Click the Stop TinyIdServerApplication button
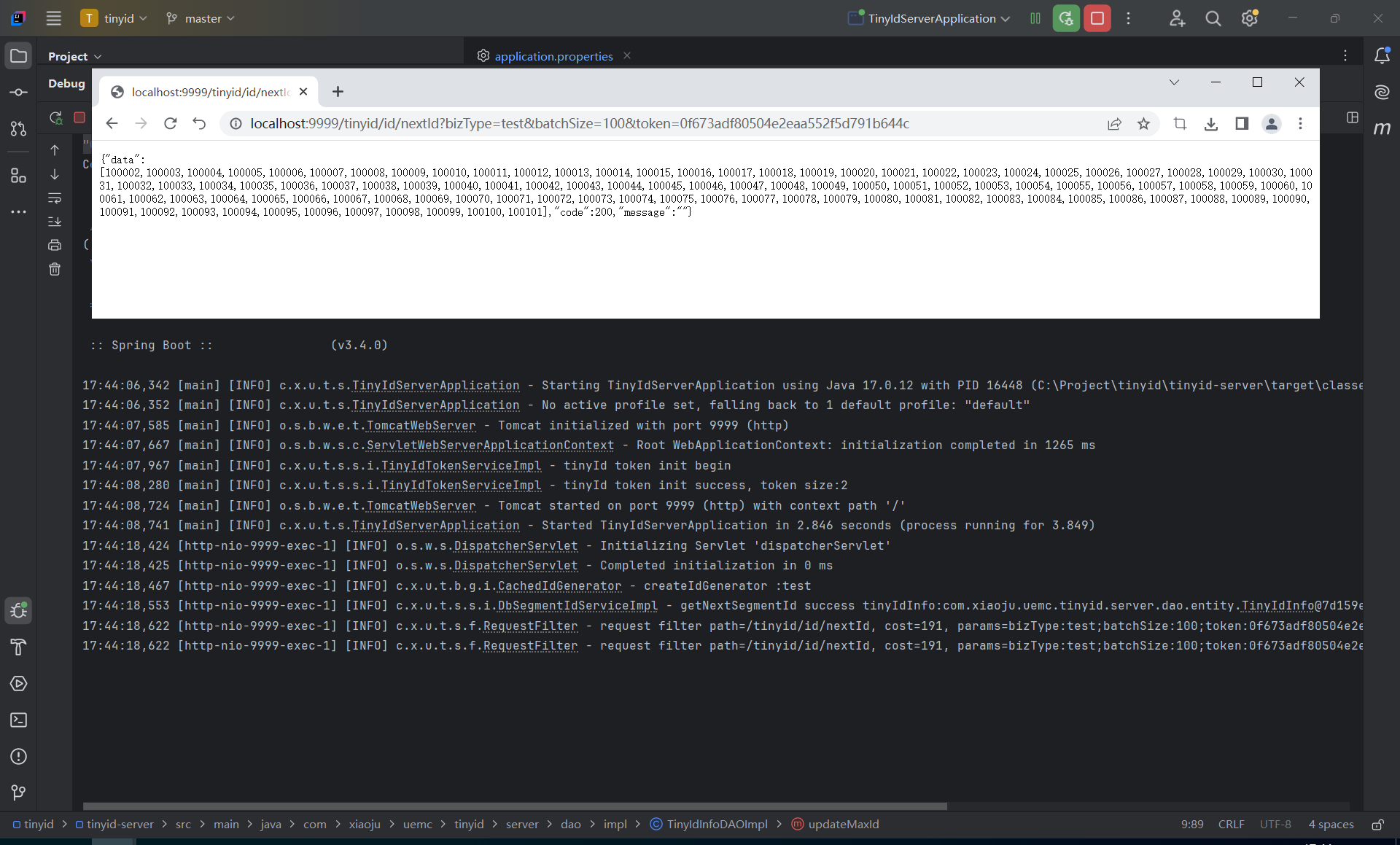Image resolution: width=1400 pixels, height=845 pixels. point(1097,18)
